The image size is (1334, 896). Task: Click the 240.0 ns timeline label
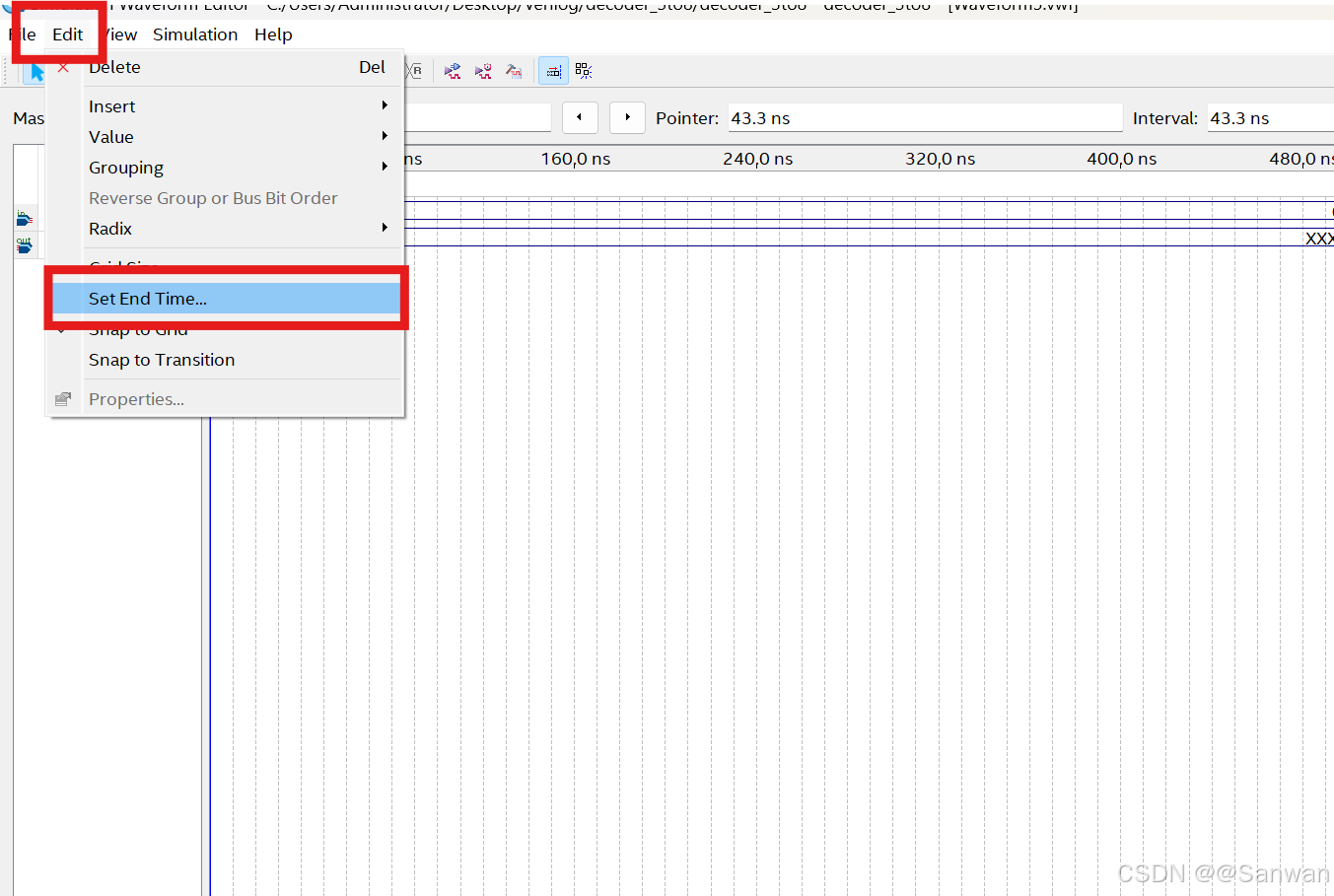(757, 159)
